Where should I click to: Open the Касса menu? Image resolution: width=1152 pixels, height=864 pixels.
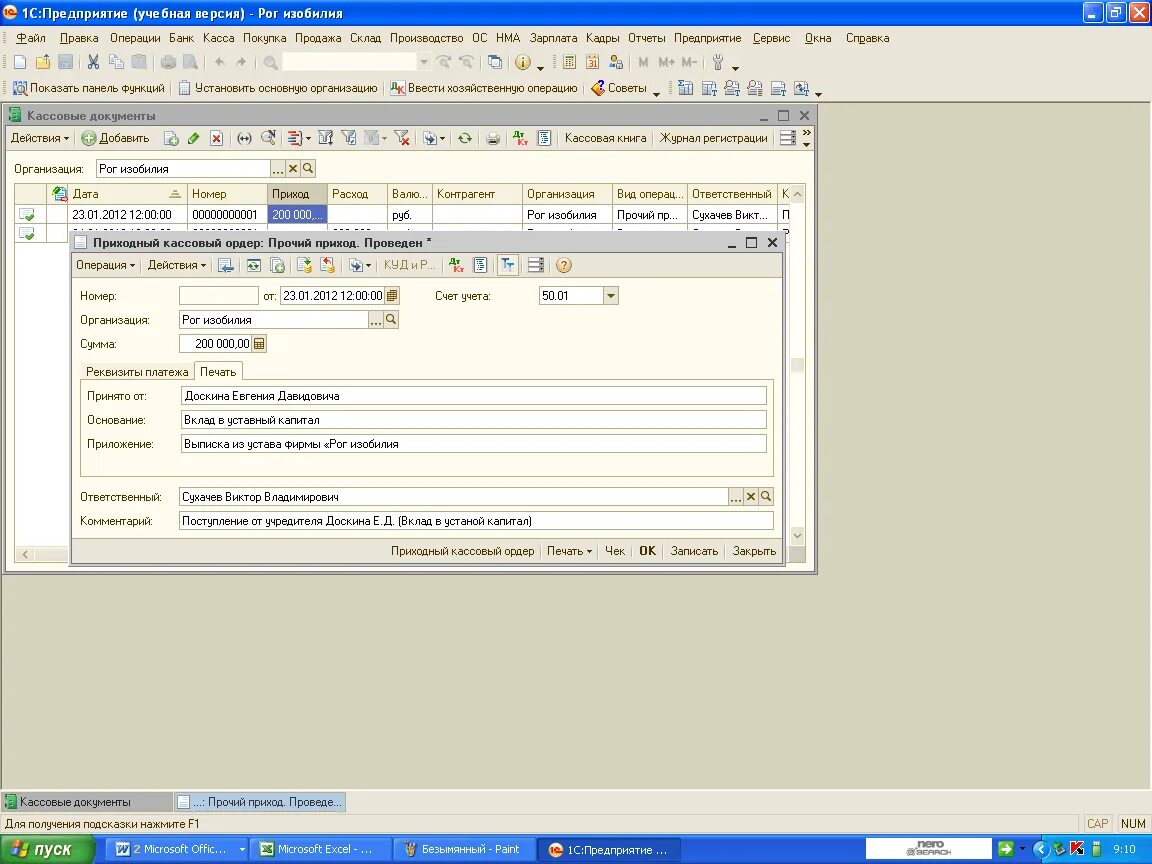218,38
